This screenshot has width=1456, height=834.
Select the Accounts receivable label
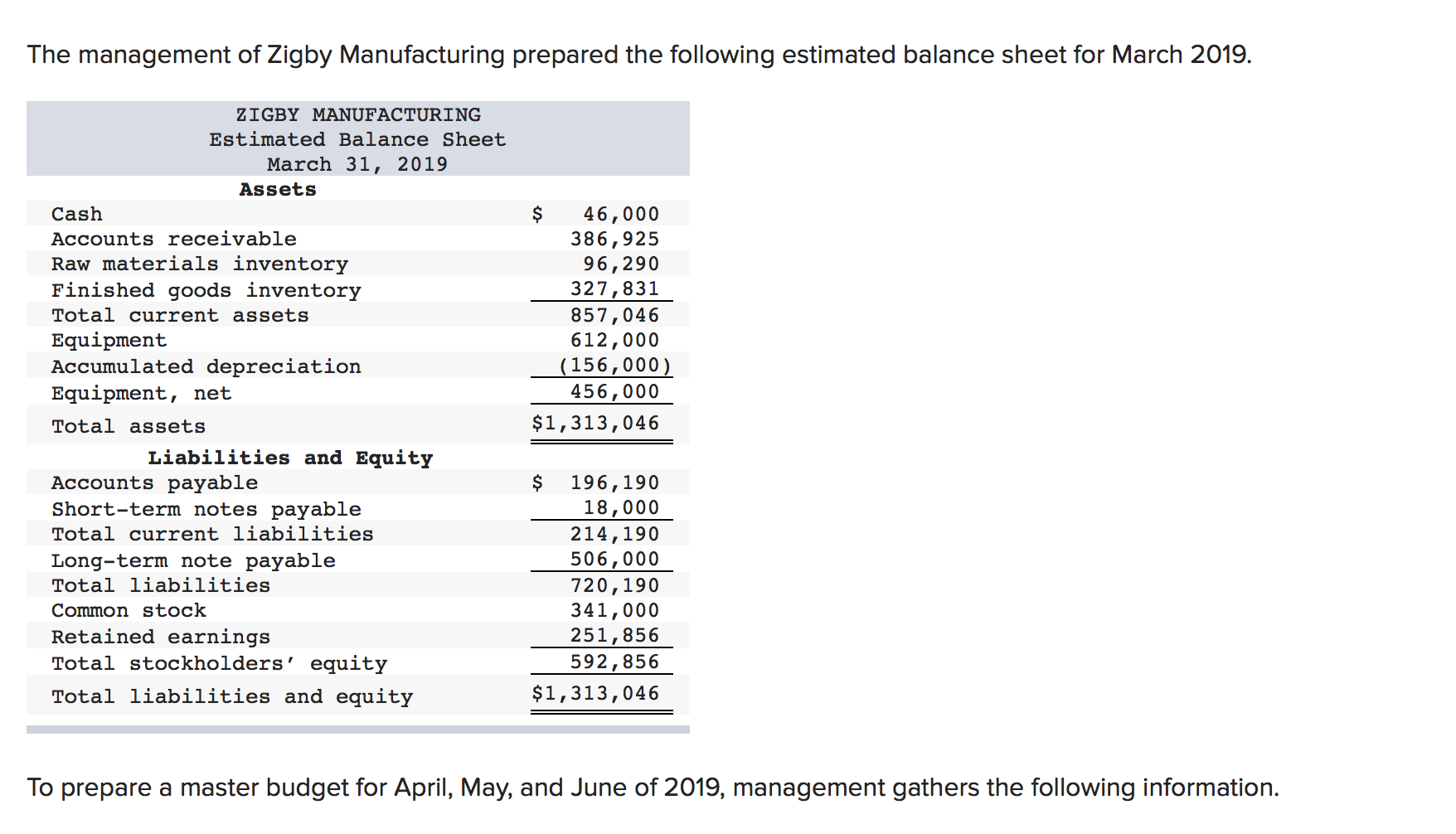174,239
